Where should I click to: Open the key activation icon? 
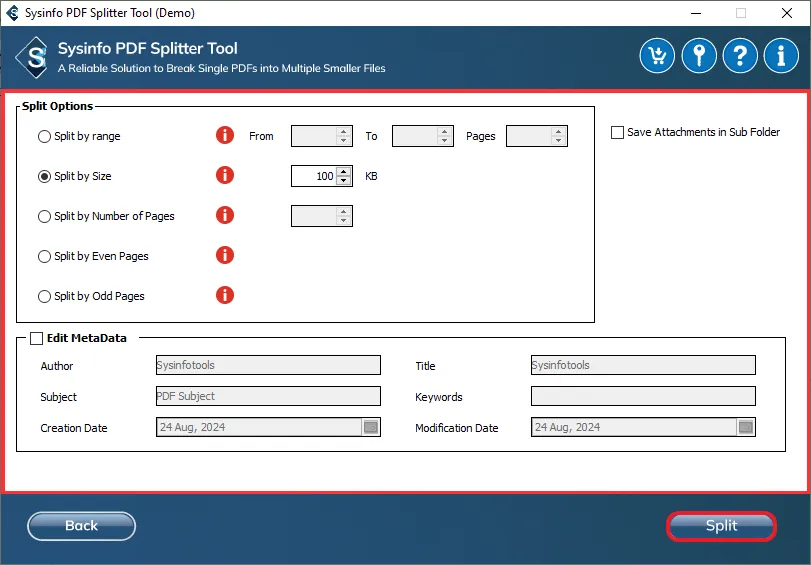[x=698, y=56]
